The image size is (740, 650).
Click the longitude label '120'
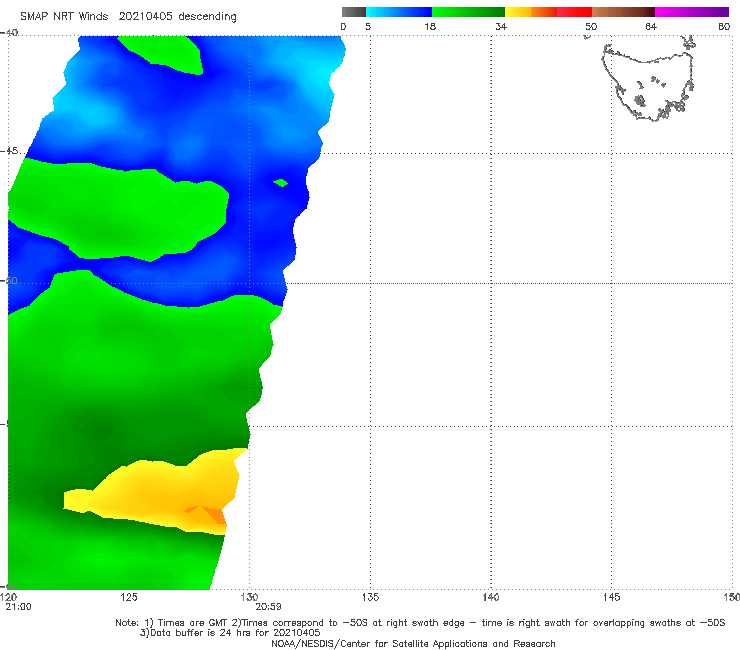(x=9, y=598)
